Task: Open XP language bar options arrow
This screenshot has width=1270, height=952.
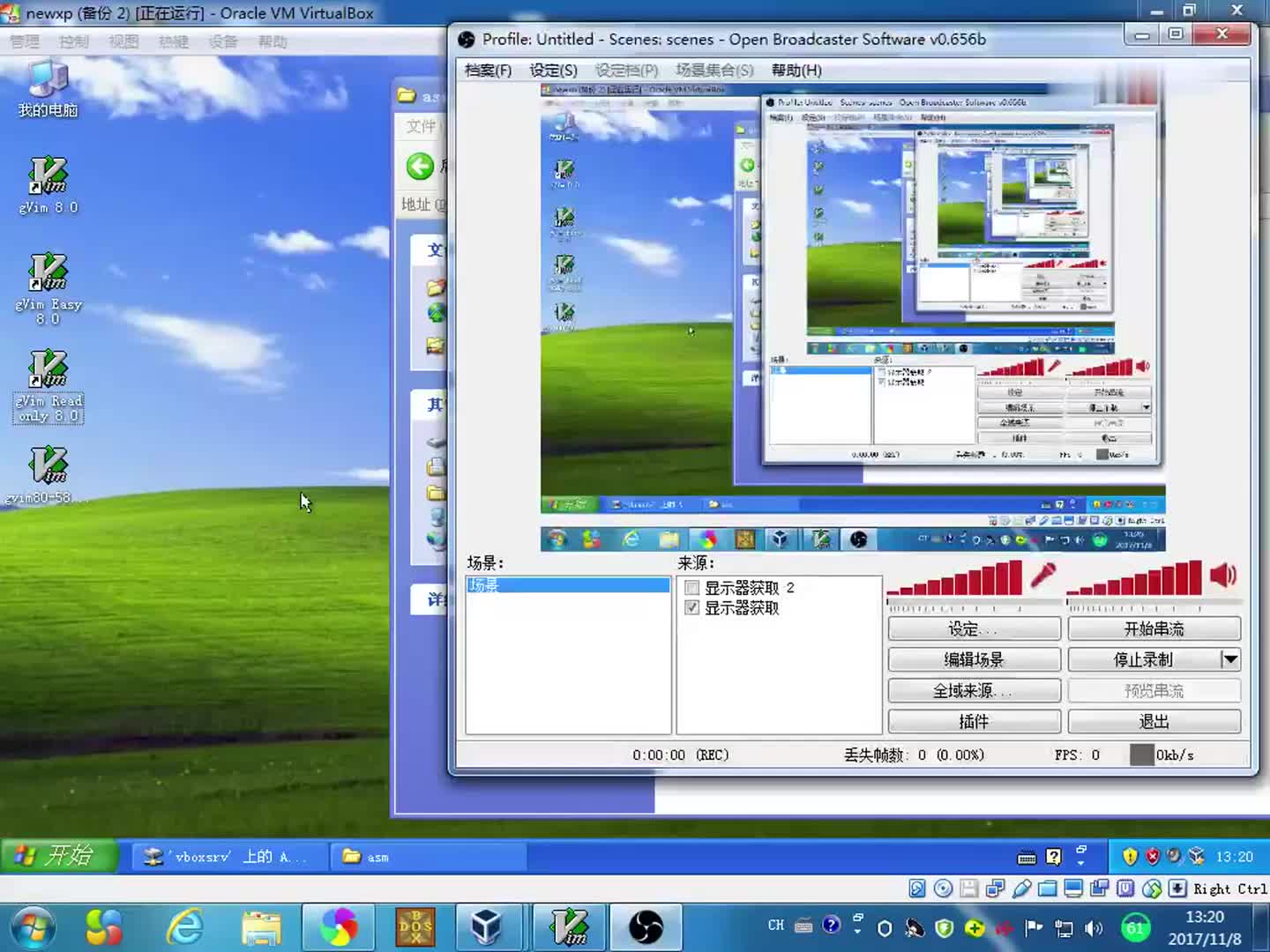Action: (1081, 861)
